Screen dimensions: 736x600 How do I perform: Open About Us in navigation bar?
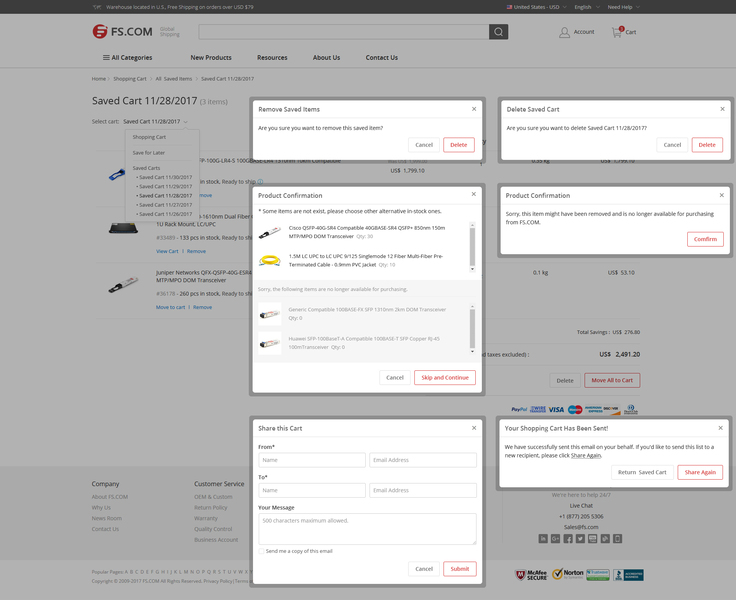tap(327, 57)
